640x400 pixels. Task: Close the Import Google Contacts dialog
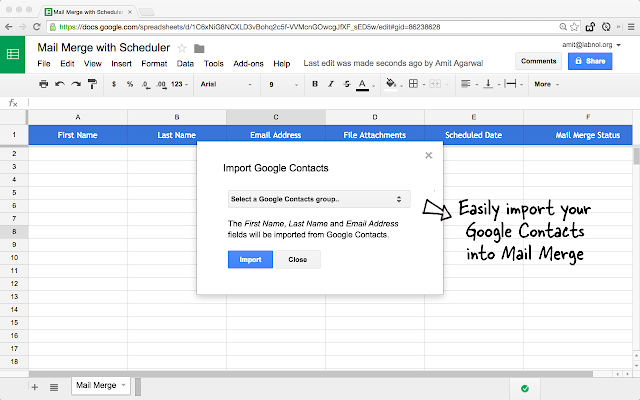[x=429, y=155]
